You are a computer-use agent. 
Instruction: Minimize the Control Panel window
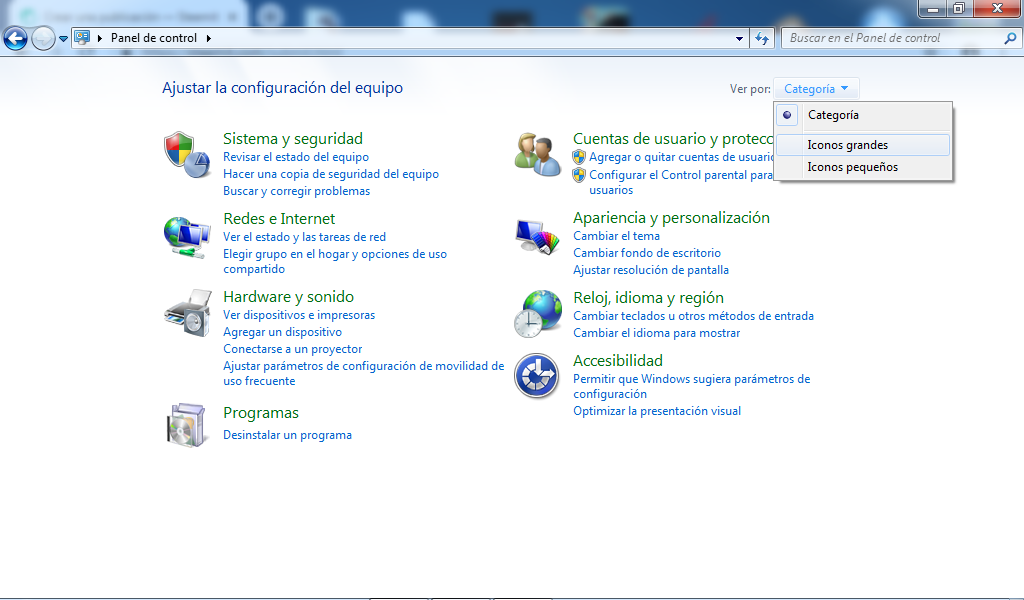[933, 8]
